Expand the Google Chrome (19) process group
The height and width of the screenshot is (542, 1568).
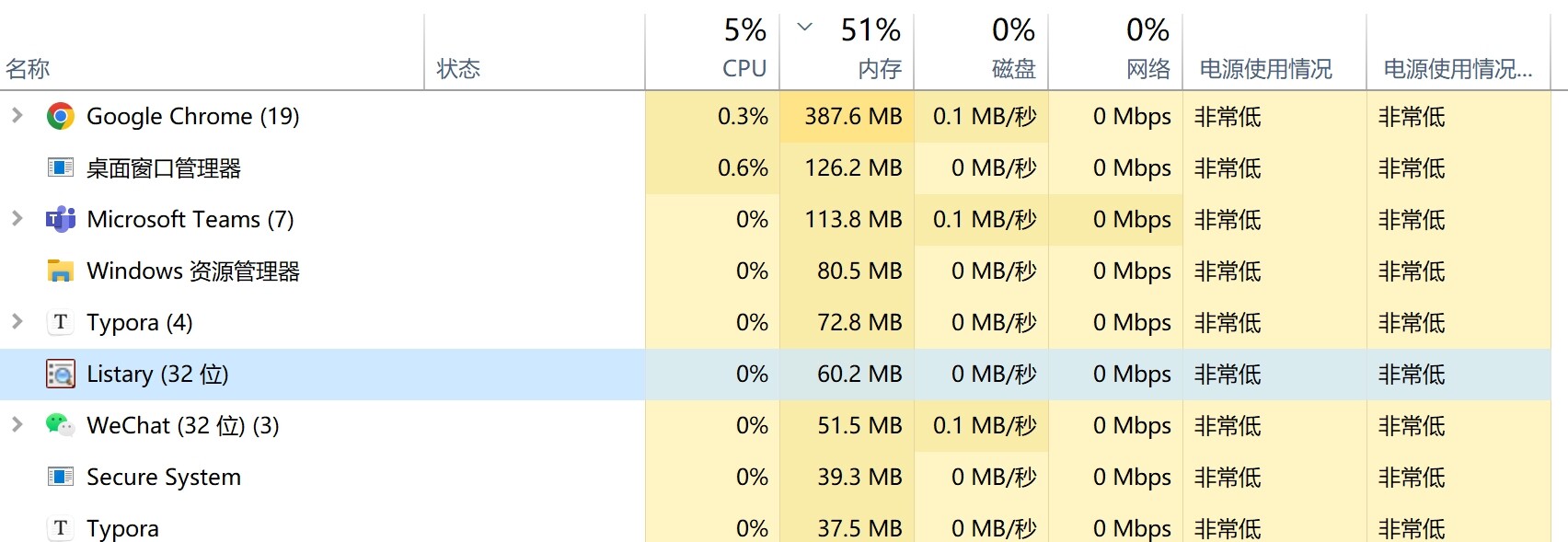17,116
